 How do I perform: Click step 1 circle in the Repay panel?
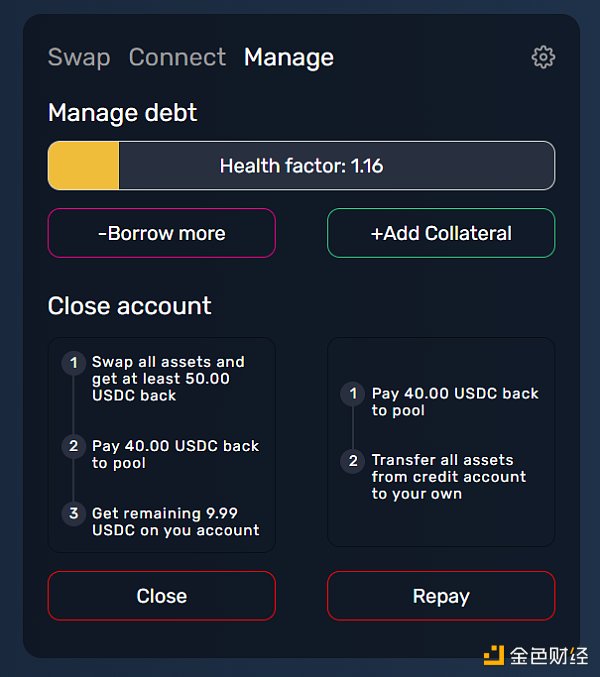coord(353,394)
